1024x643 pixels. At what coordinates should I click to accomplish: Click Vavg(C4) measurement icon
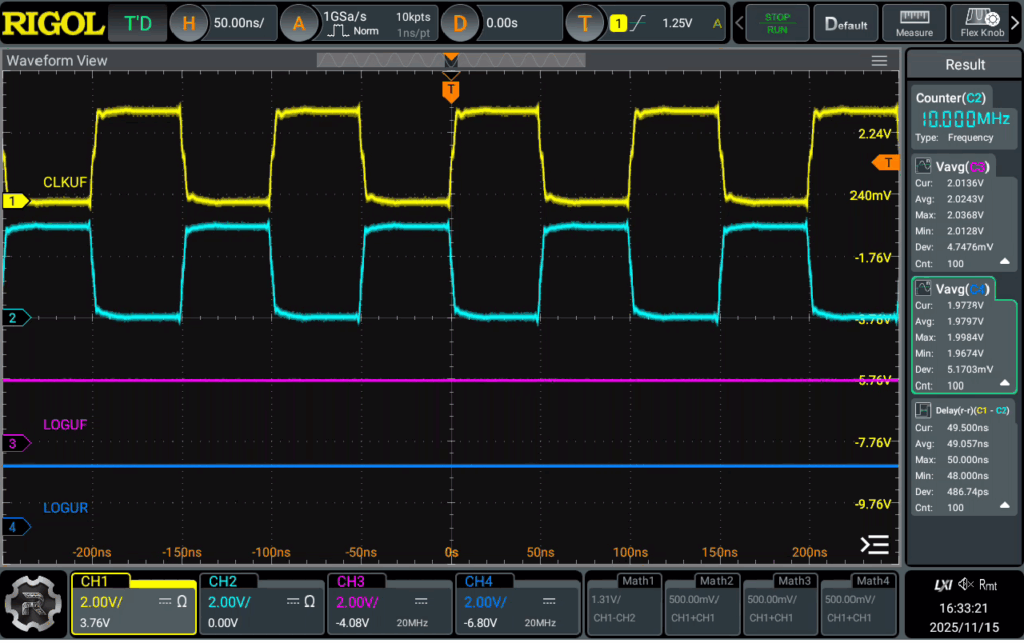(923, 288)
